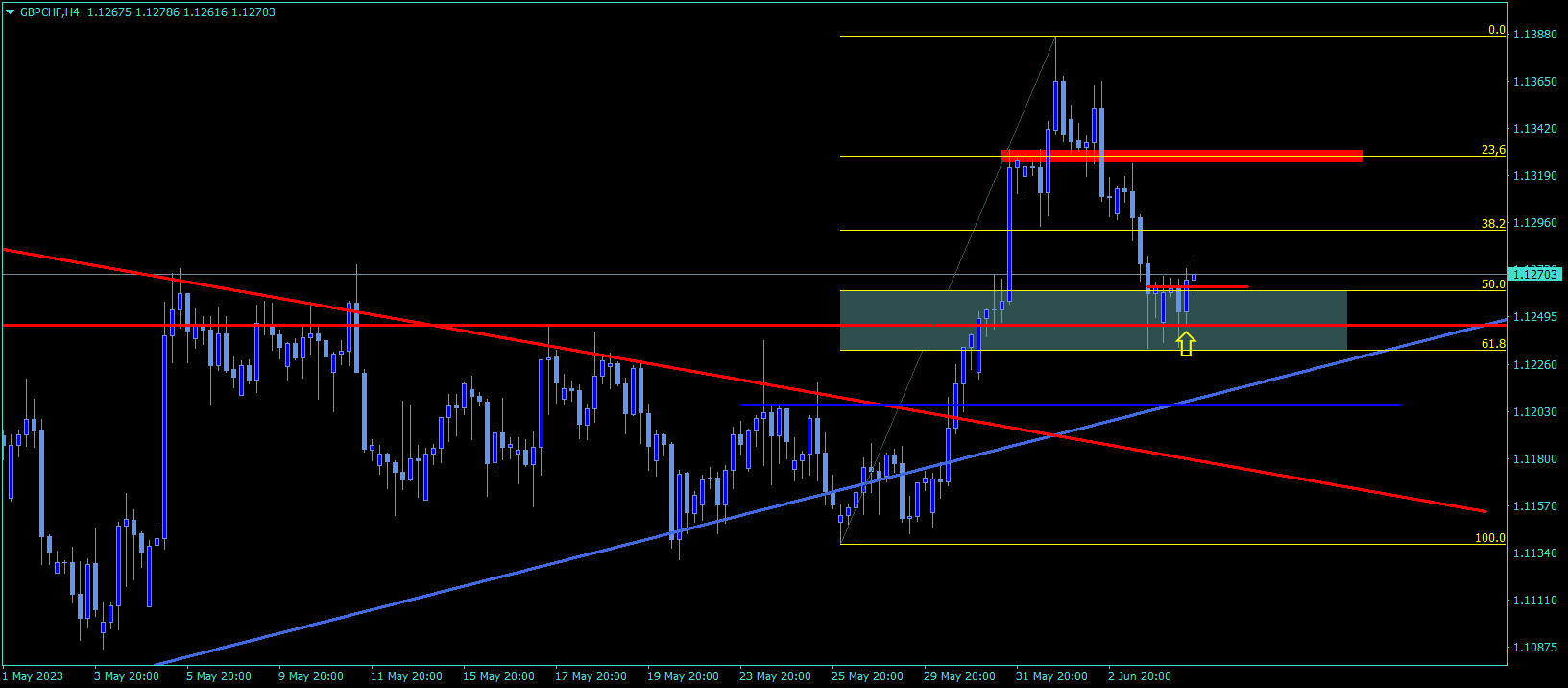Click the Fibonacci 0.0 level label
The height and width of the screenshot is (688, 1568).
1496,30
